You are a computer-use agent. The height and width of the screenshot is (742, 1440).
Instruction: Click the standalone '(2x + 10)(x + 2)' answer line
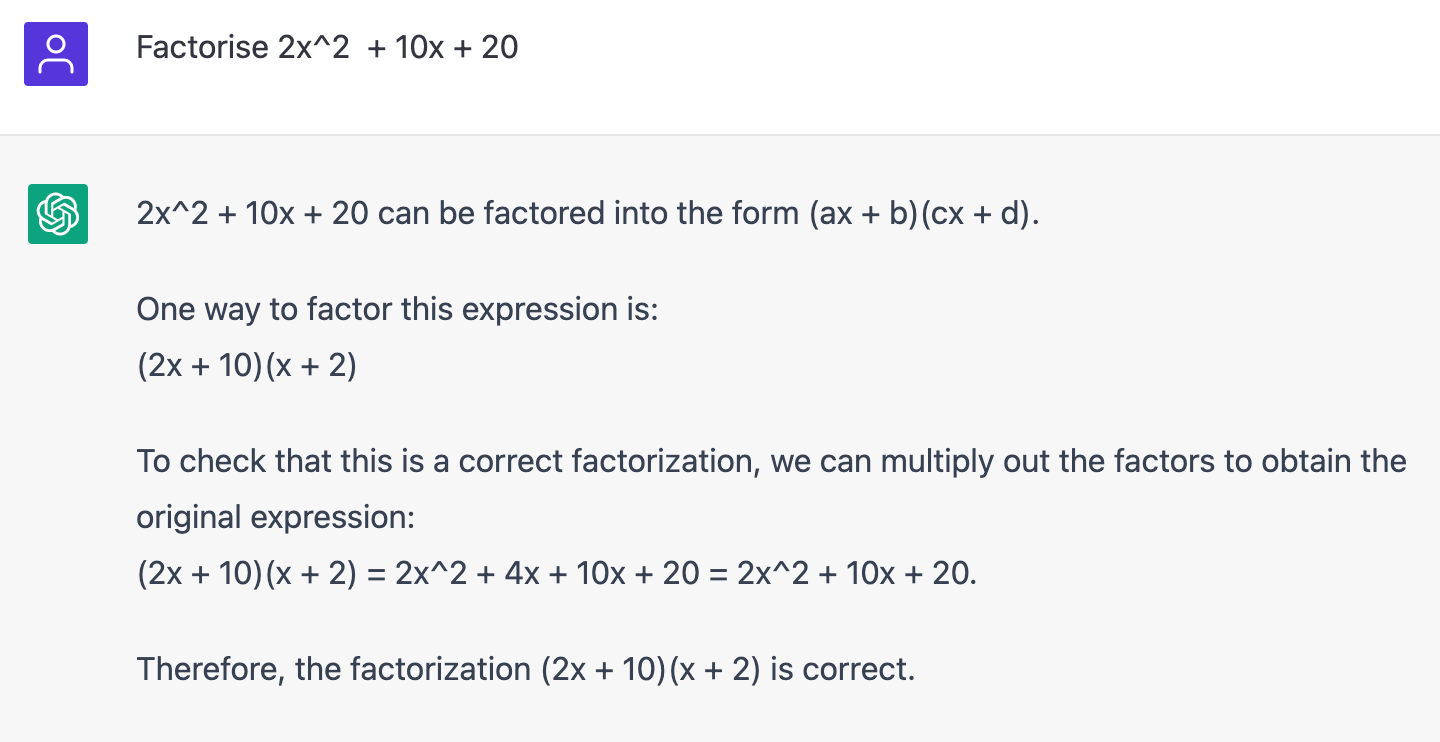point(247,366)
